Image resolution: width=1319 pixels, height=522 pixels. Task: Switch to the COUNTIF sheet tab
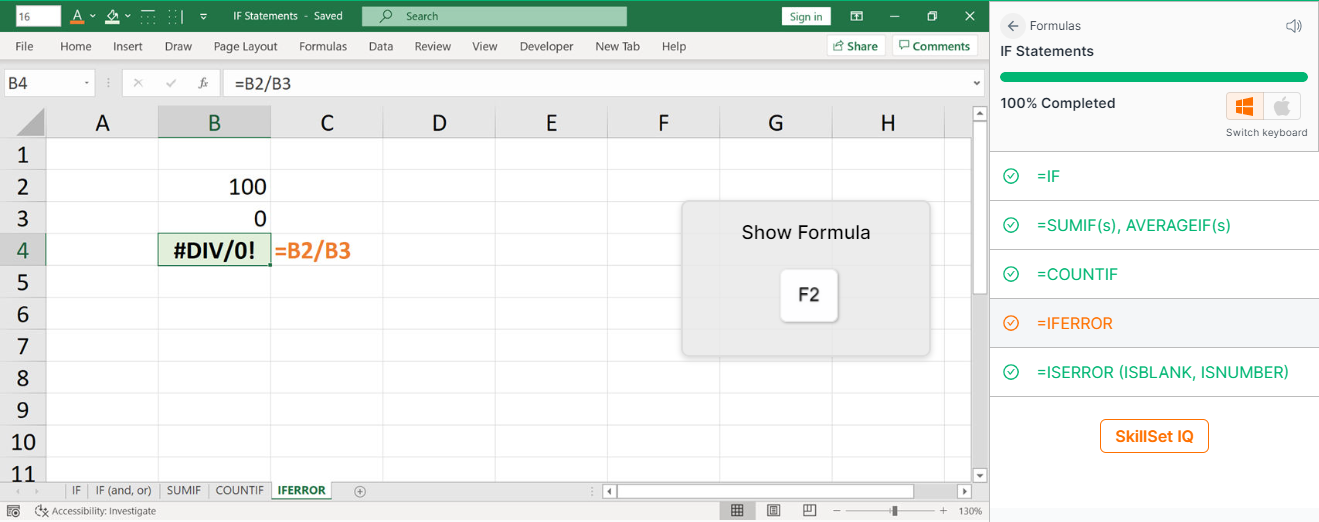point(240,491)
